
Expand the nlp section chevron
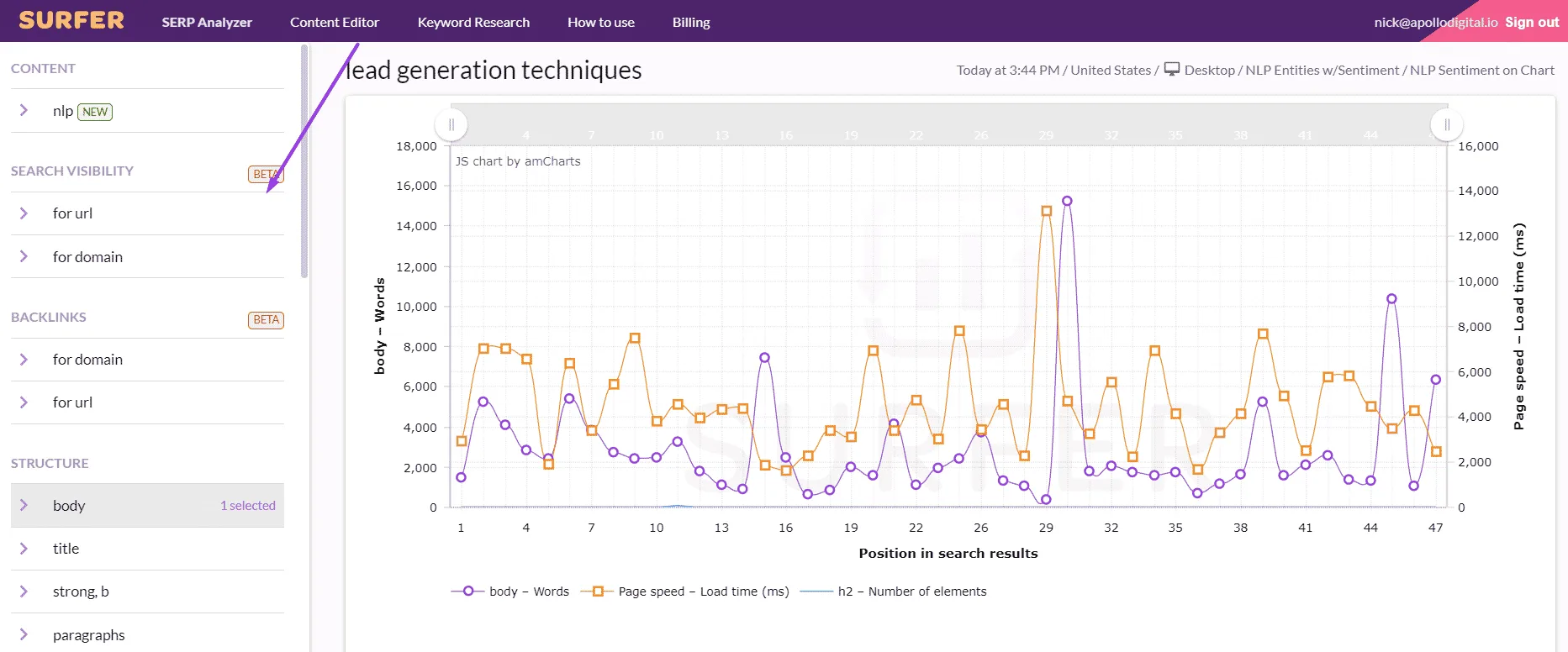tap(24, 110)
